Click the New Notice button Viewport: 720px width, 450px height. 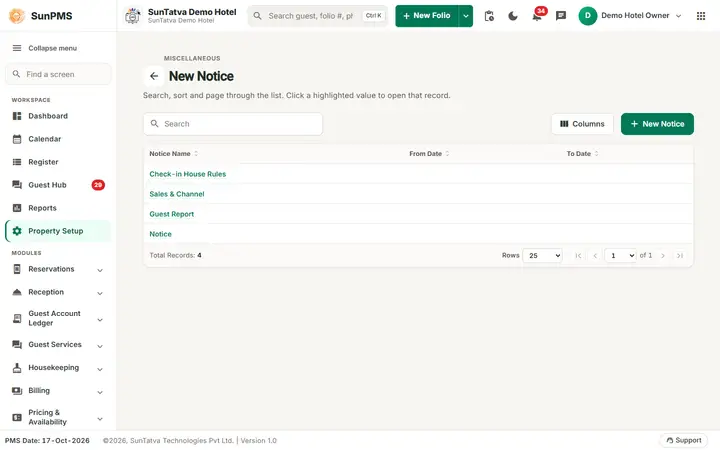[x=657, y=124]
